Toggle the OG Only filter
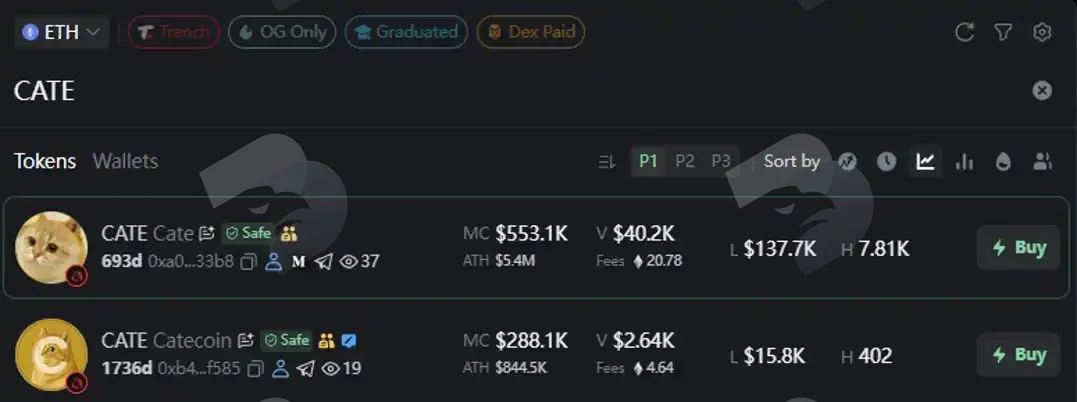The width and height of the screenshot is (1077, 402). [282, 32]
